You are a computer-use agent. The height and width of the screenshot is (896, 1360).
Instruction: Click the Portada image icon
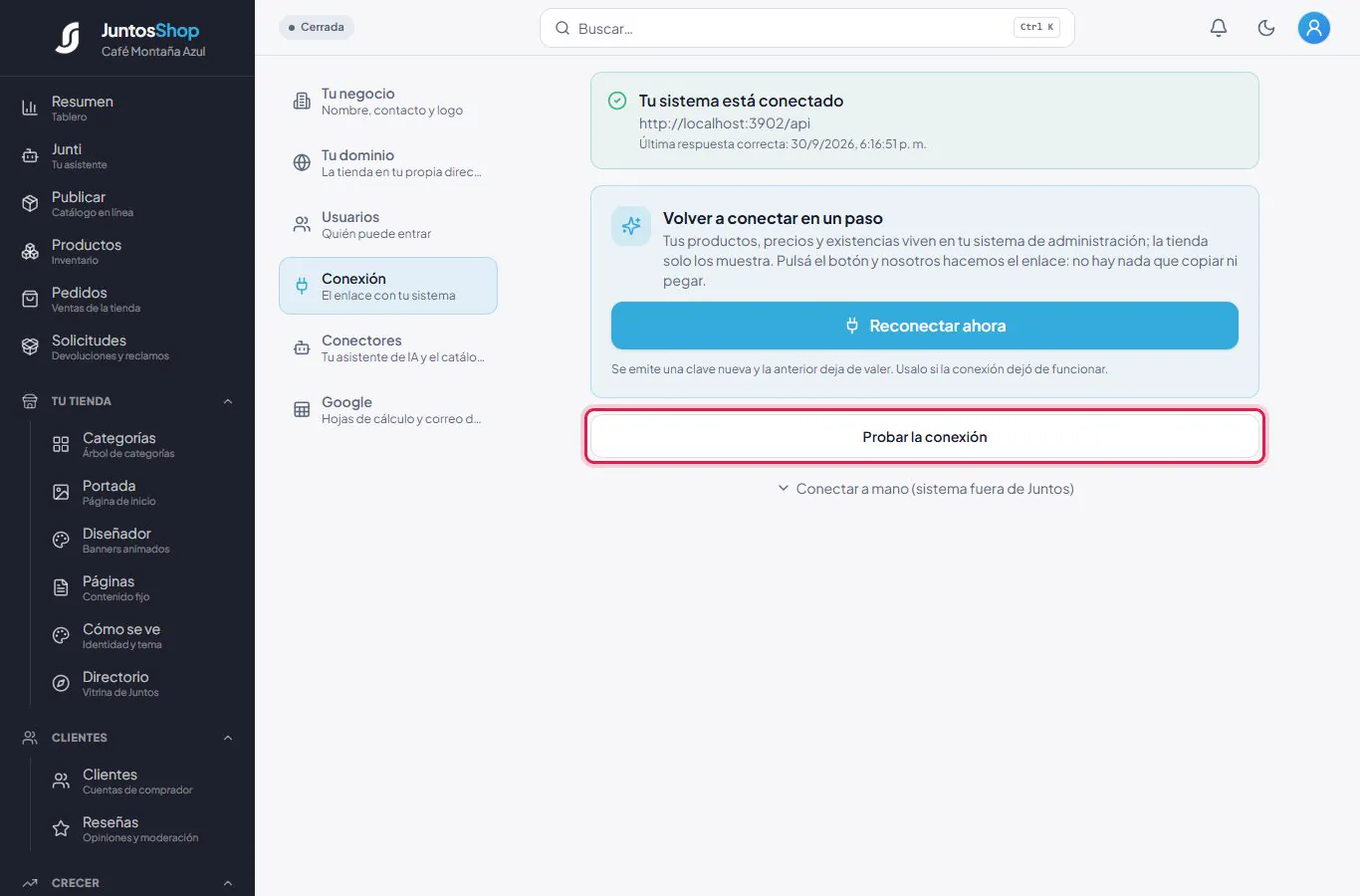pyautogui.click(x=61, y=492)
